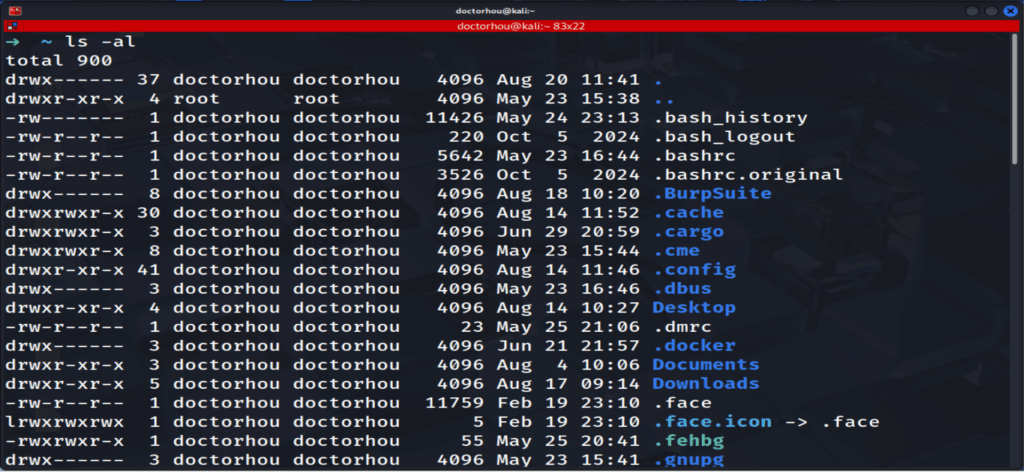
Task: Select the .bash_history file name
Action: (731, 118)
